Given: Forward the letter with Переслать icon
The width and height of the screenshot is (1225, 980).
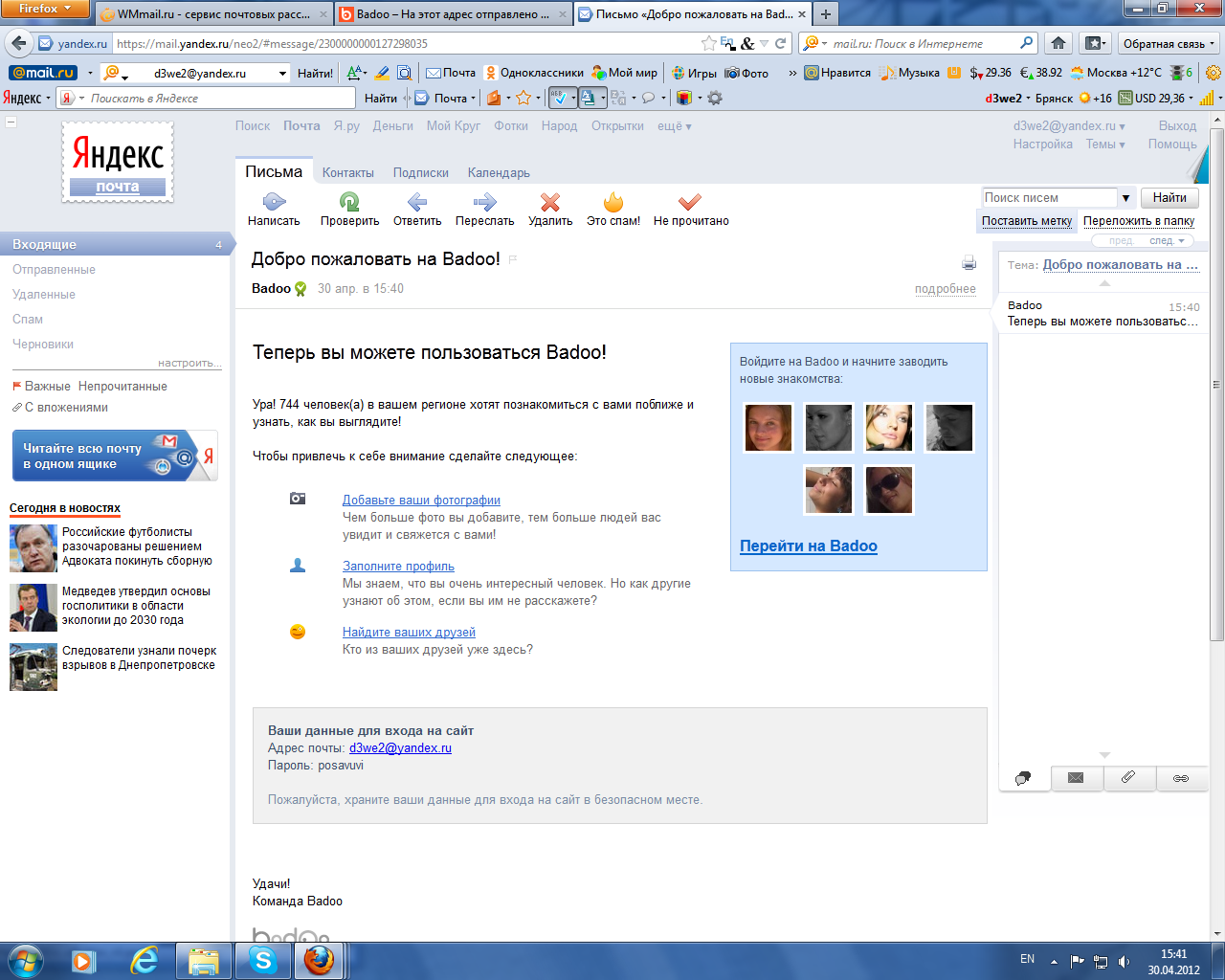Looking at the screenshot, I should click(x=485, y=201).
